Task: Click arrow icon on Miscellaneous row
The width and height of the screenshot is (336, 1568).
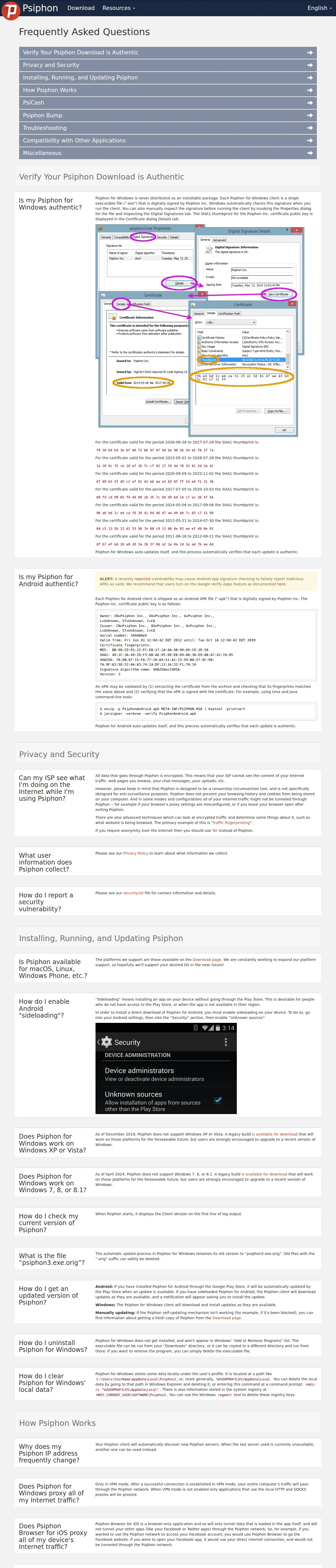Action: [x=310, y=153]
